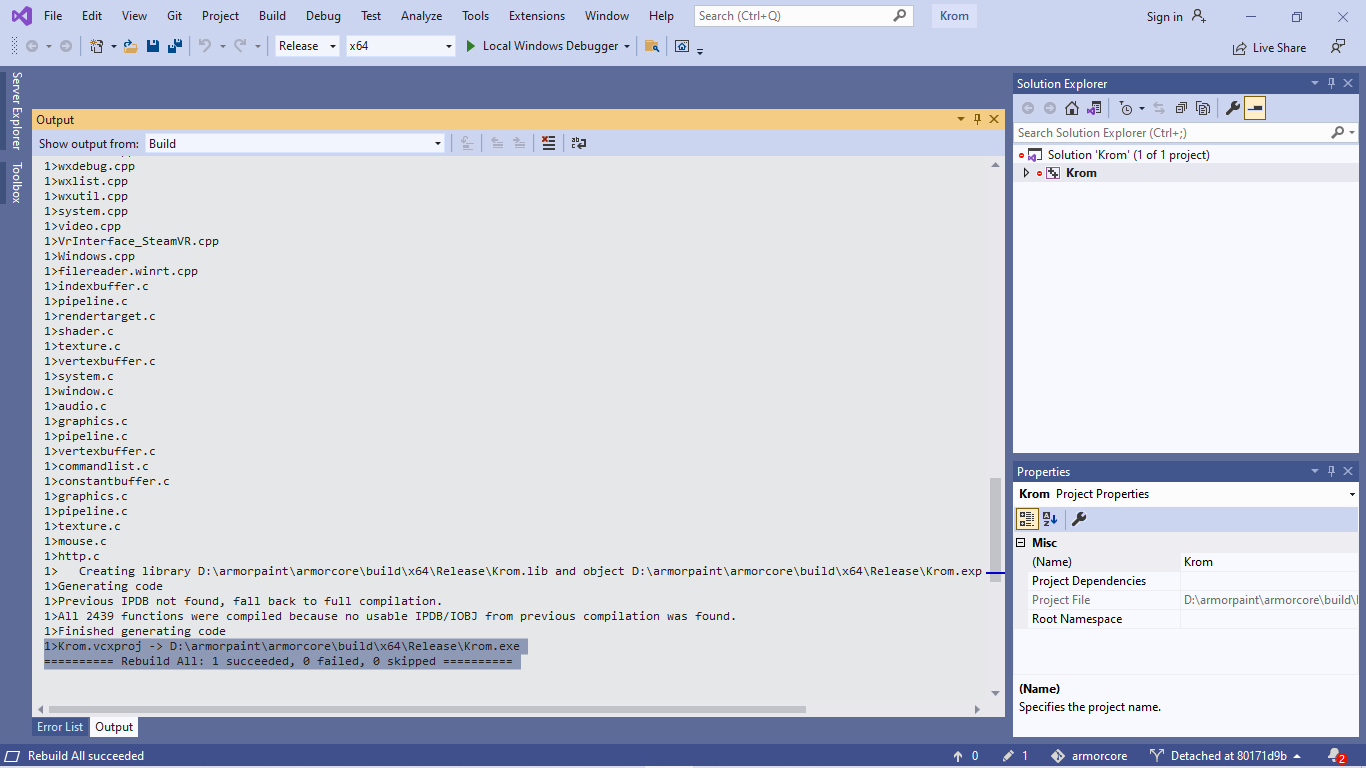Toggle Preview Selected Items in Solution Explorer
Image resolution: width=1366 pixels, height=768 pixels.
[x=1254, y=107]
